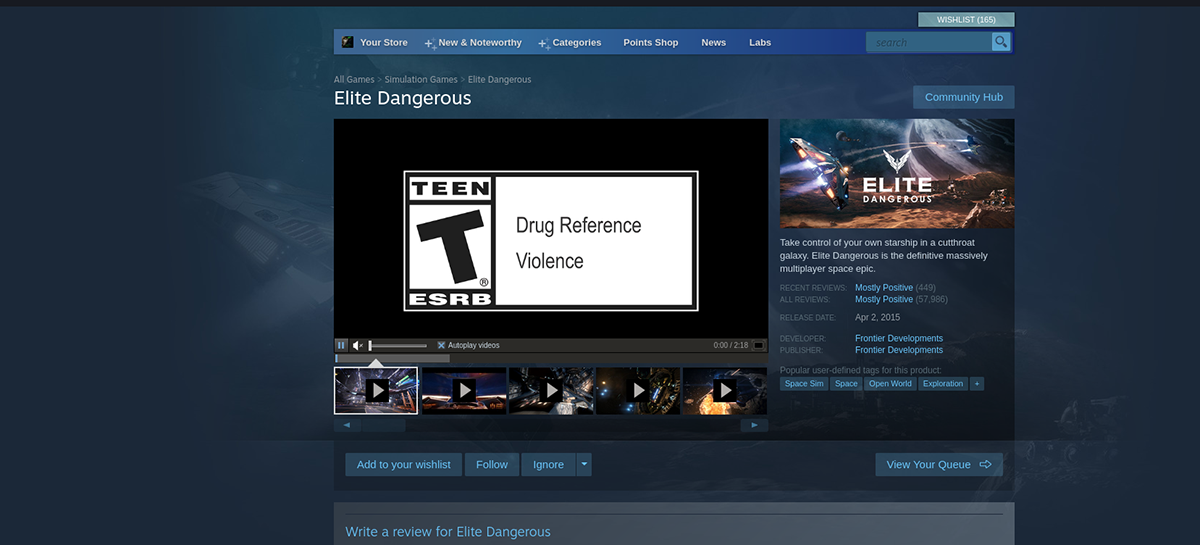1200x545 pixels.
Task: Open publisher Frontier Developments link
Action: coord(899,351)
